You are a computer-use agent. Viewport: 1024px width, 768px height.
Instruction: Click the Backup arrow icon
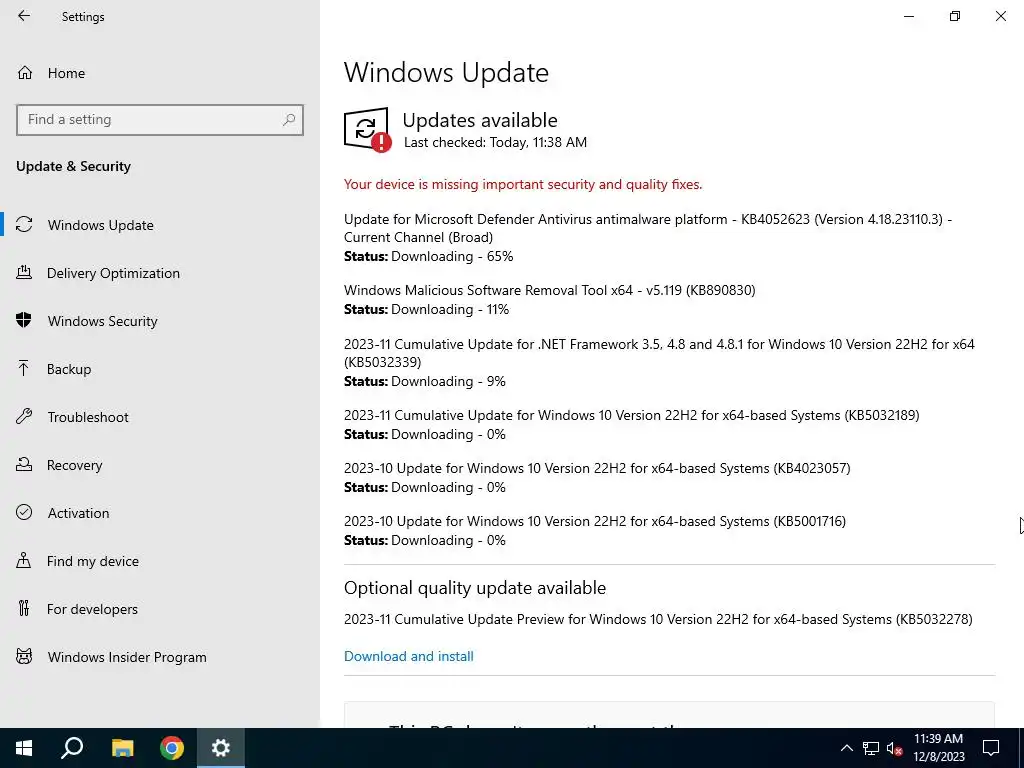pos(24,368)
